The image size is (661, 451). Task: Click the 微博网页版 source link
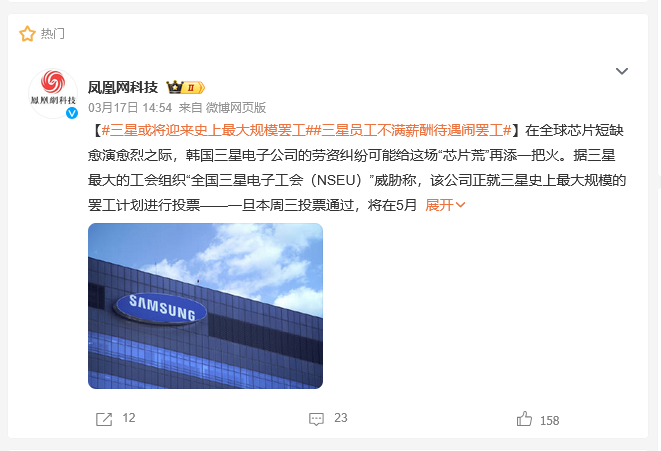coord(236,108)
